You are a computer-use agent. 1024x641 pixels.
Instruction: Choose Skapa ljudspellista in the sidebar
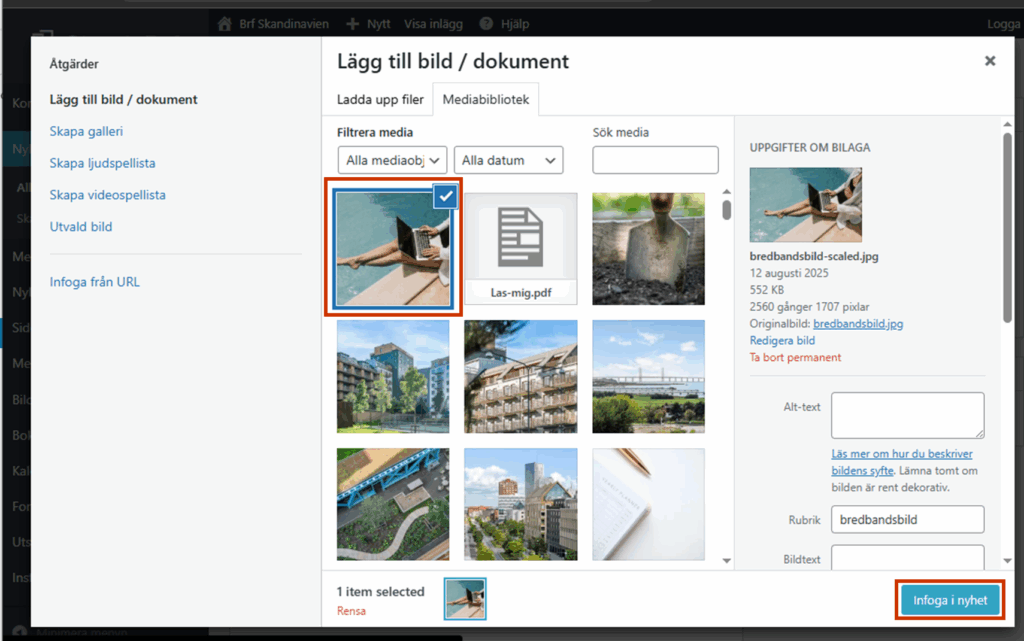[103, 163]
